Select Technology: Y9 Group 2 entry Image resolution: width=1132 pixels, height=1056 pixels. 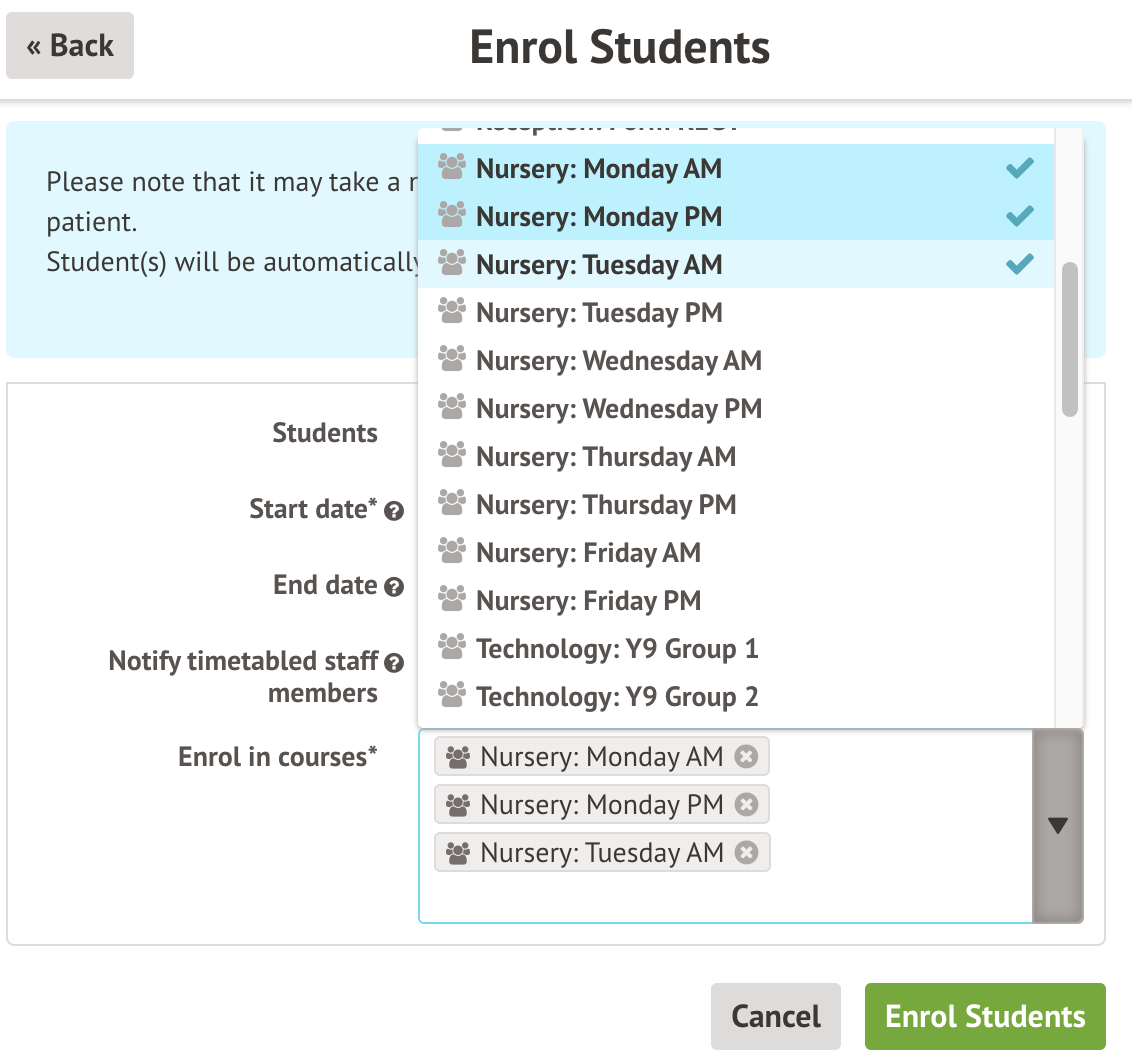[617, 697]
